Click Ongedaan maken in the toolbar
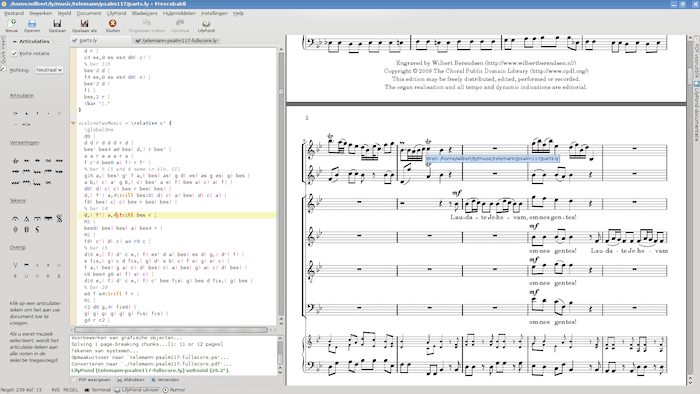Image resolution: width=700 pixels, height=394 pixels. 146,25
